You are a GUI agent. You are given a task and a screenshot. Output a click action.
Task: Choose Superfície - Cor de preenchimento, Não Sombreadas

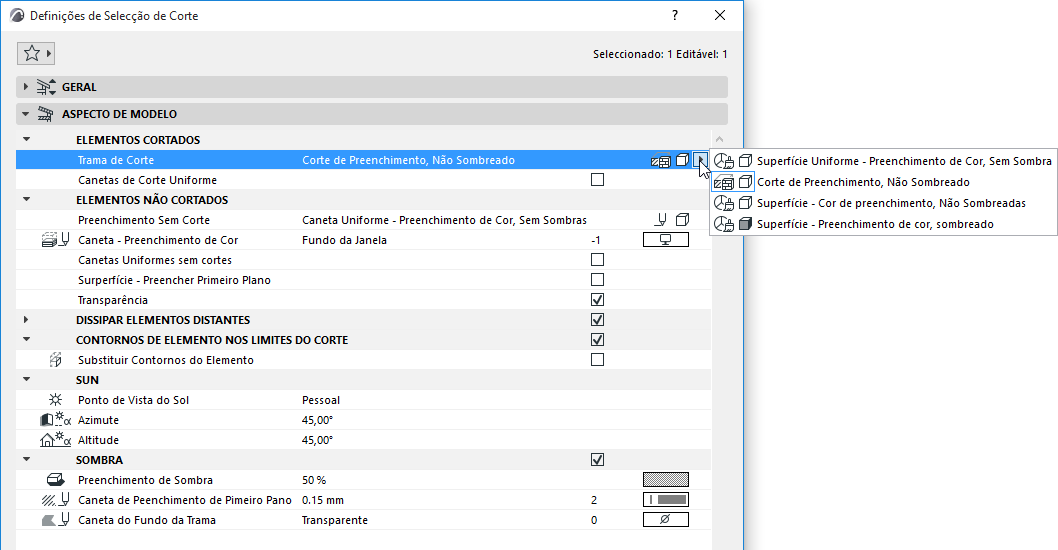coord(883,203)
